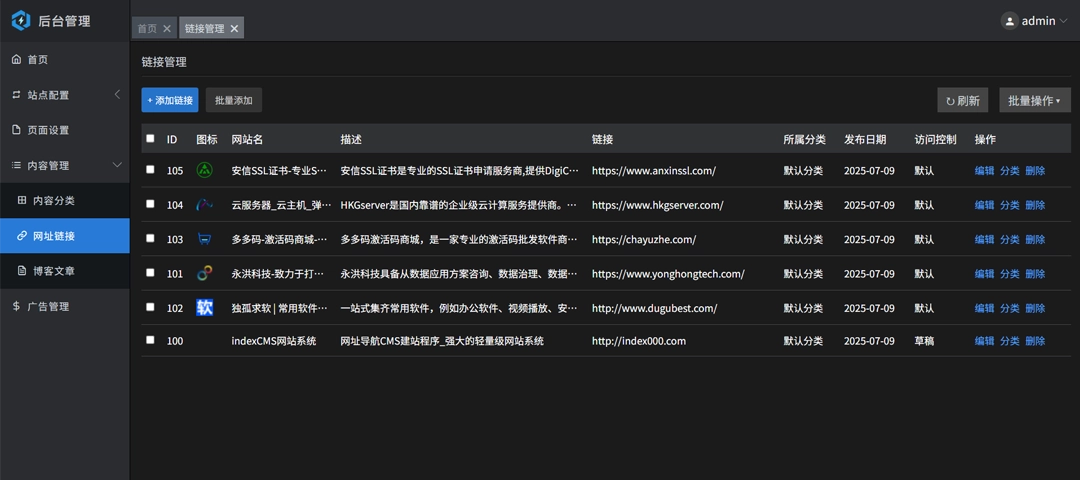Click the colorful ring icon for row 101
Viewport: 1080px width, 480px height.
[205, 273]
